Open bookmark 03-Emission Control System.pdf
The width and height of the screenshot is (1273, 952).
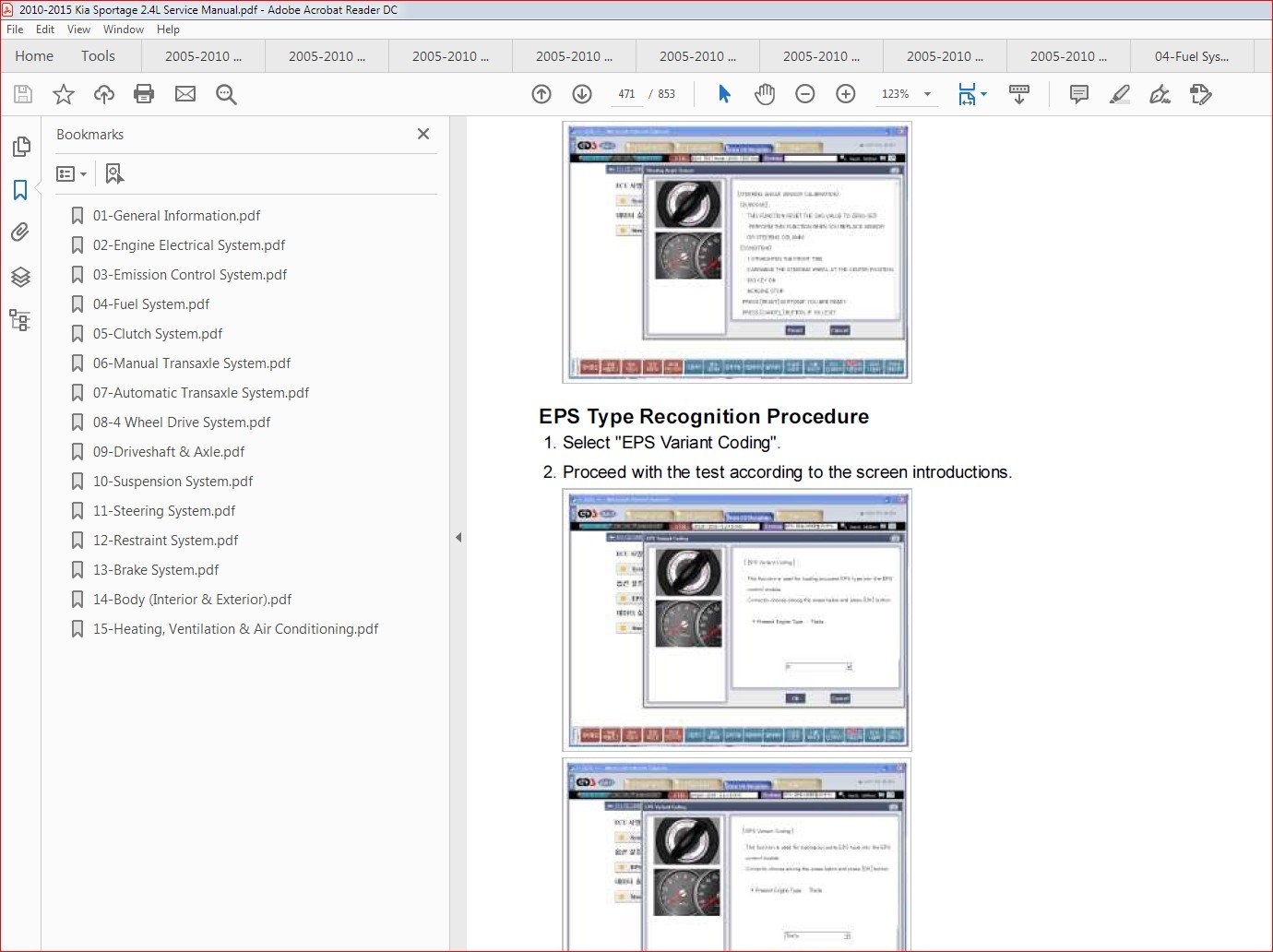pyautogui.click(x=189, y=275)
